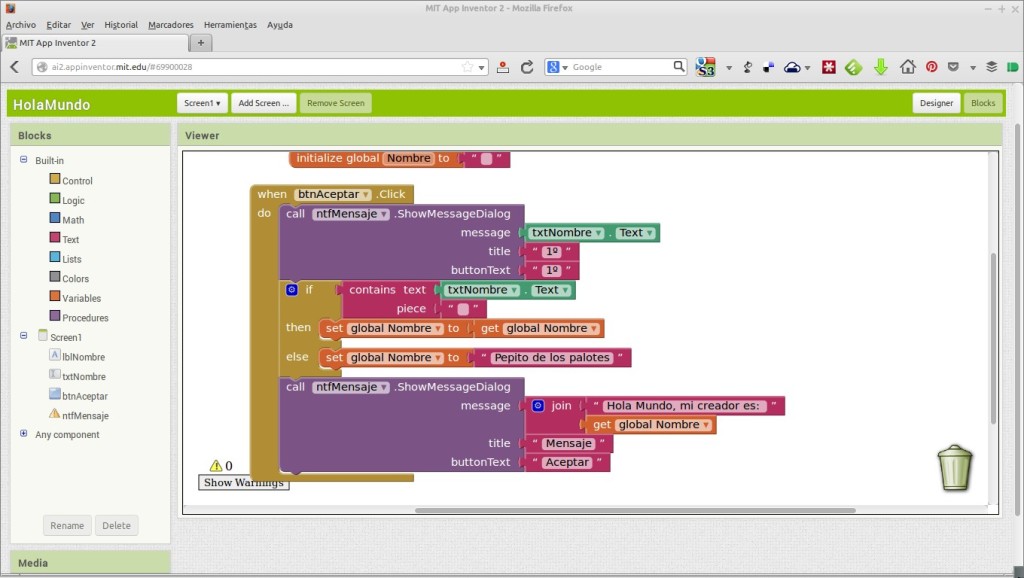This screenshot has width=1024, height=578.
Task: Open the Marcadores menu
Action: pyautogui.click(x=170, y=24)
